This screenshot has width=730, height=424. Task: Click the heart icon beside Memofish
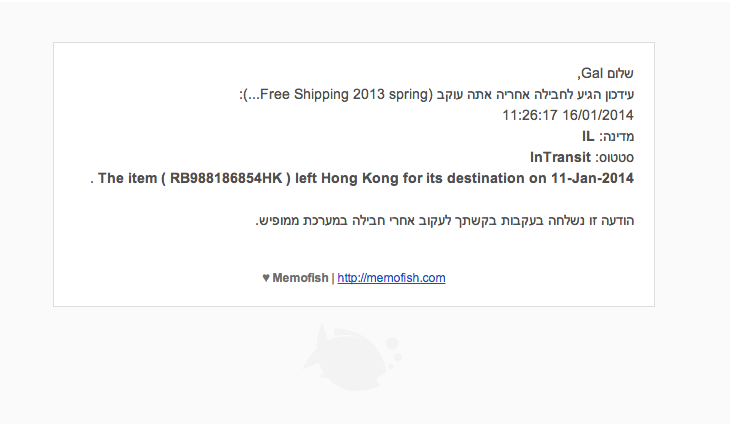click(265, 278)
